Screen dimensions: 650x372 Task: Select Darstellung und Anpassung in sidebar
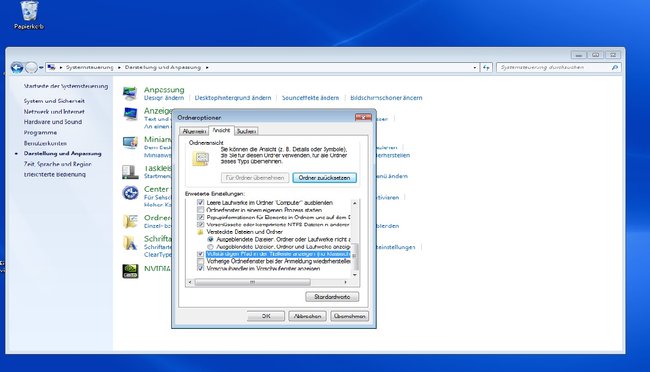[x=62, y=153]
